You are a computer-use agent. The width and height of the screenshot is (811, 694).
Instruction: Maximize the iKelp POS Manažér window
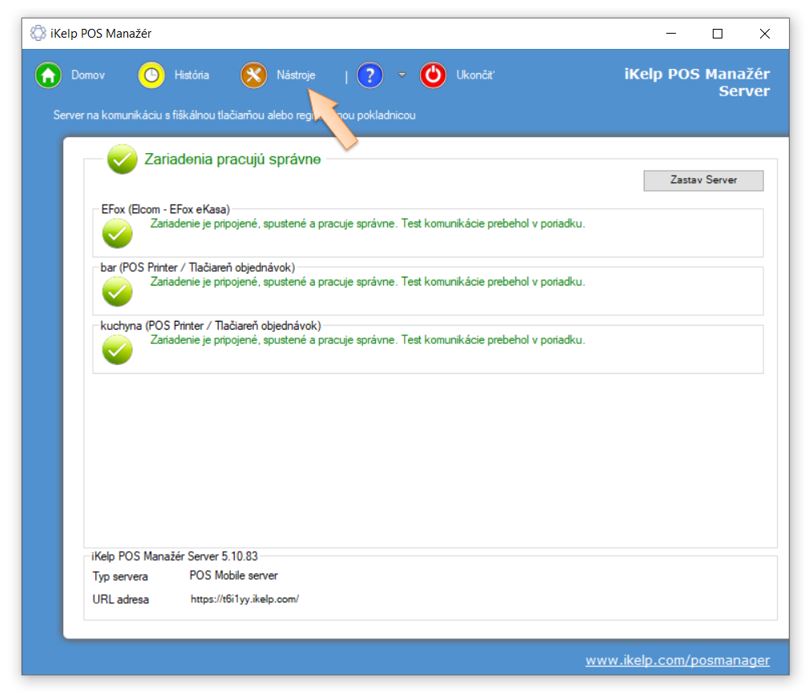click(717, 34)
